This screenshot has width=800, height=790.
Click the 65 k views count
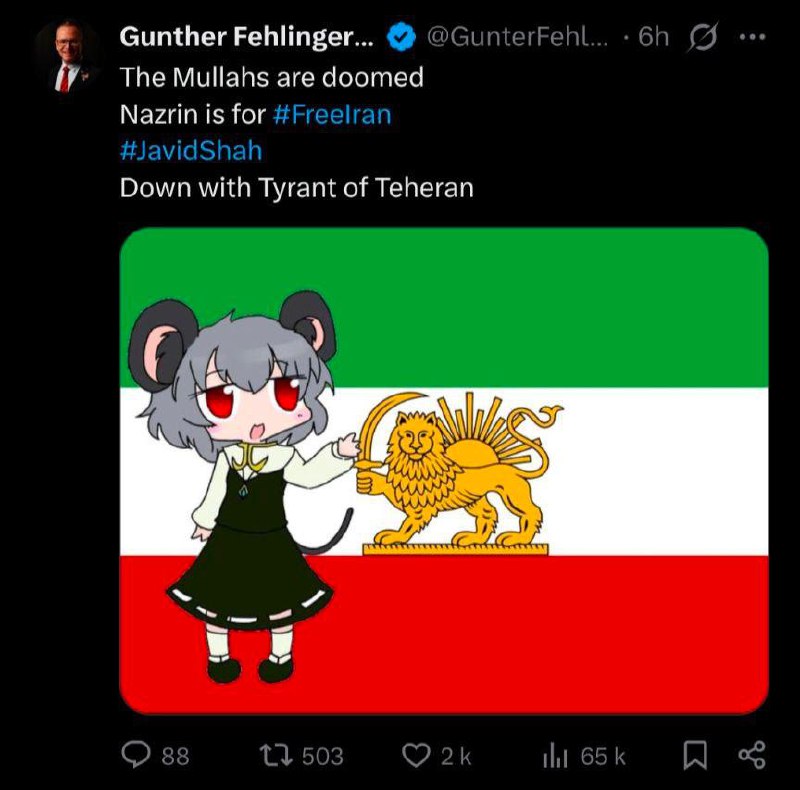(603, 756)
